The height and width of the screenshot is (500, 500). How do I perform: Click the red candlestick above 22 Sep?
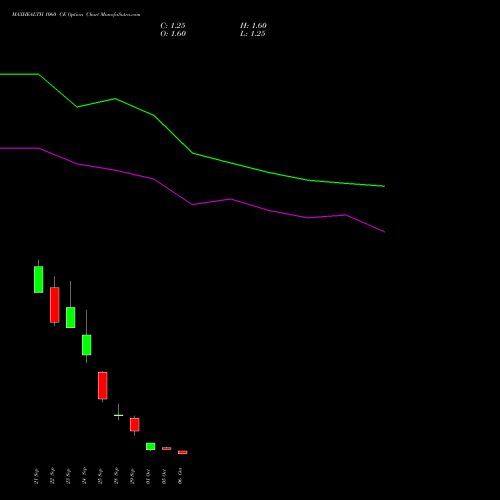pos(55,305)
